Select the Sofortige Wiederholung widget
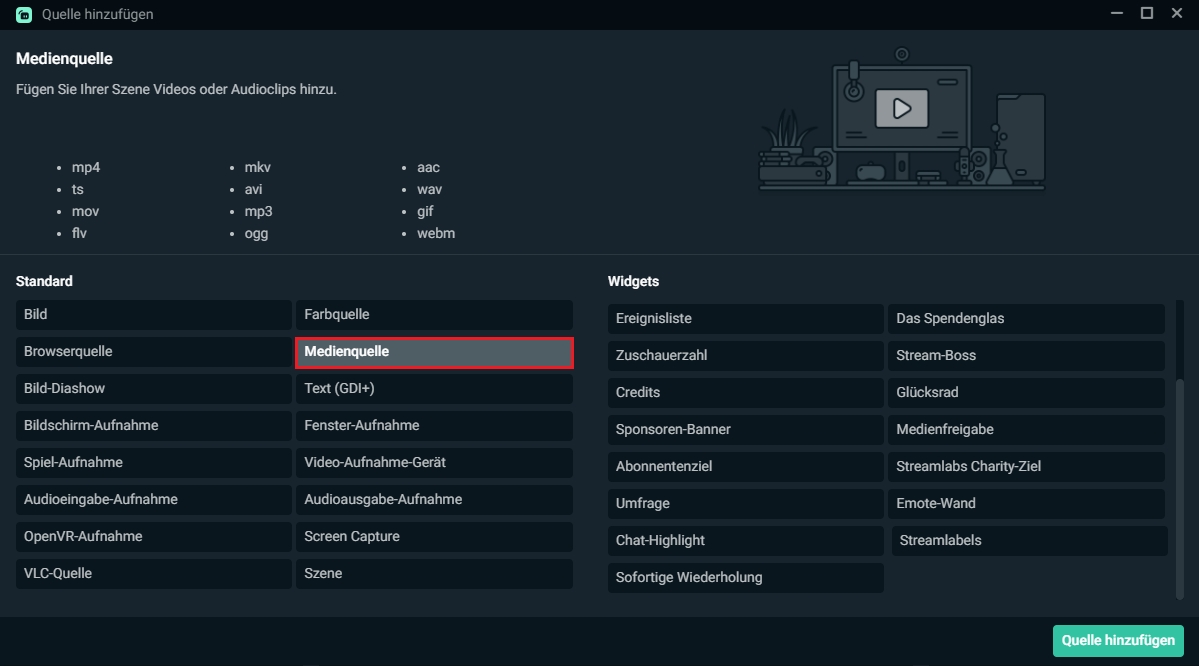Viewport: 1199px width, 666px height. [745, 577]
